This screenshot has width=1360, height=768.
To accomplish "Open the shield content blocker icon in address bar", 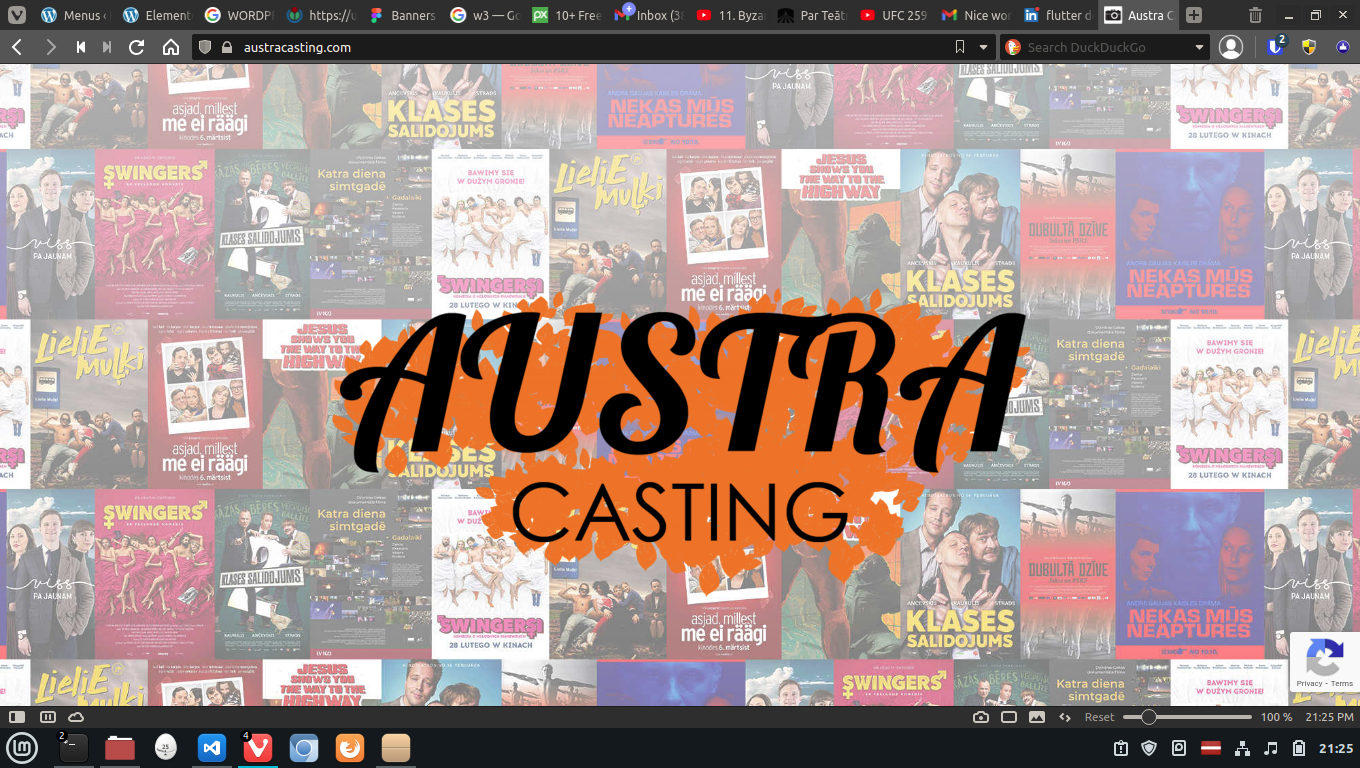I will [205, 47].
